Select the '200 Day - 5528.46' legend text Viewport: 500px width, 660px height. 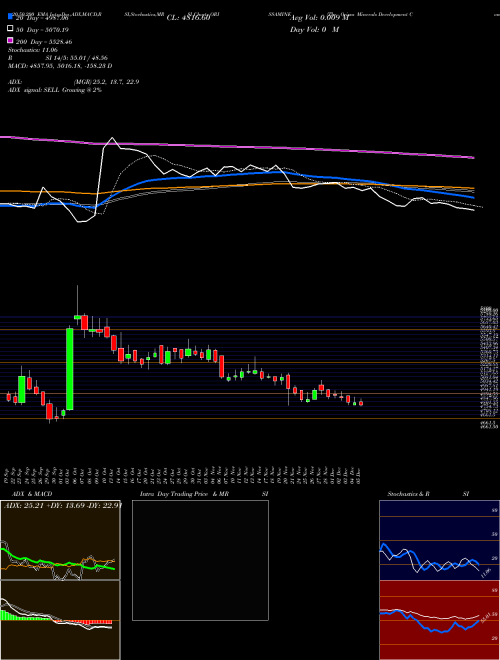click(x=44, y=42)
